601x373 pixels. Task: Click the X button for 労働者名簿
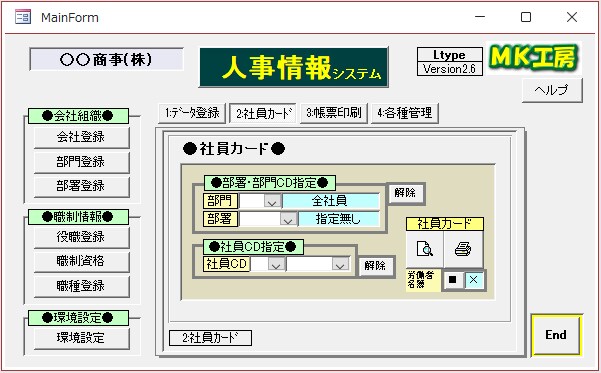(473, 280)
